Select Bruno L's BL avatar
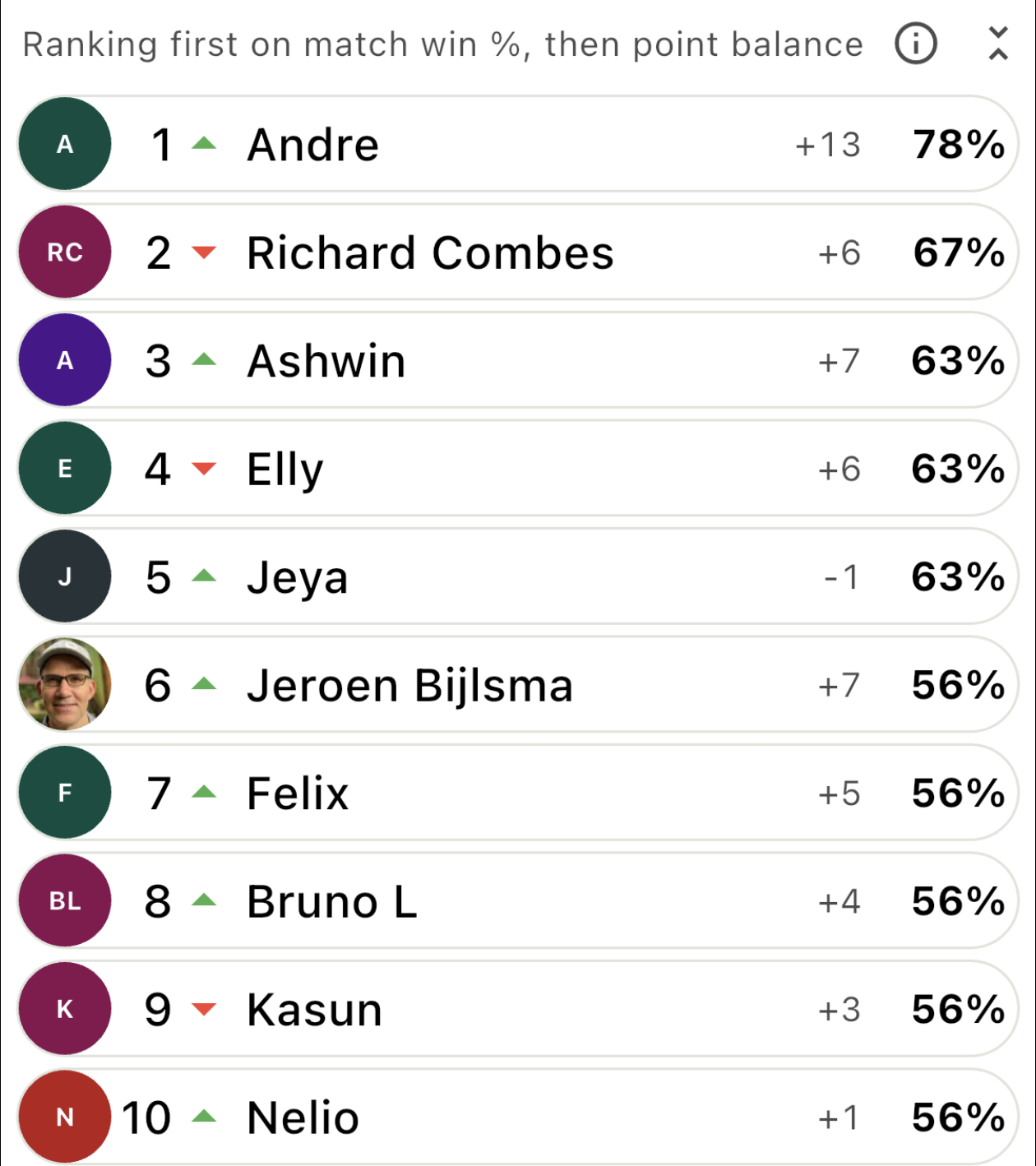The width and height of the screenshot is (1036, 1166). (64, 900)
